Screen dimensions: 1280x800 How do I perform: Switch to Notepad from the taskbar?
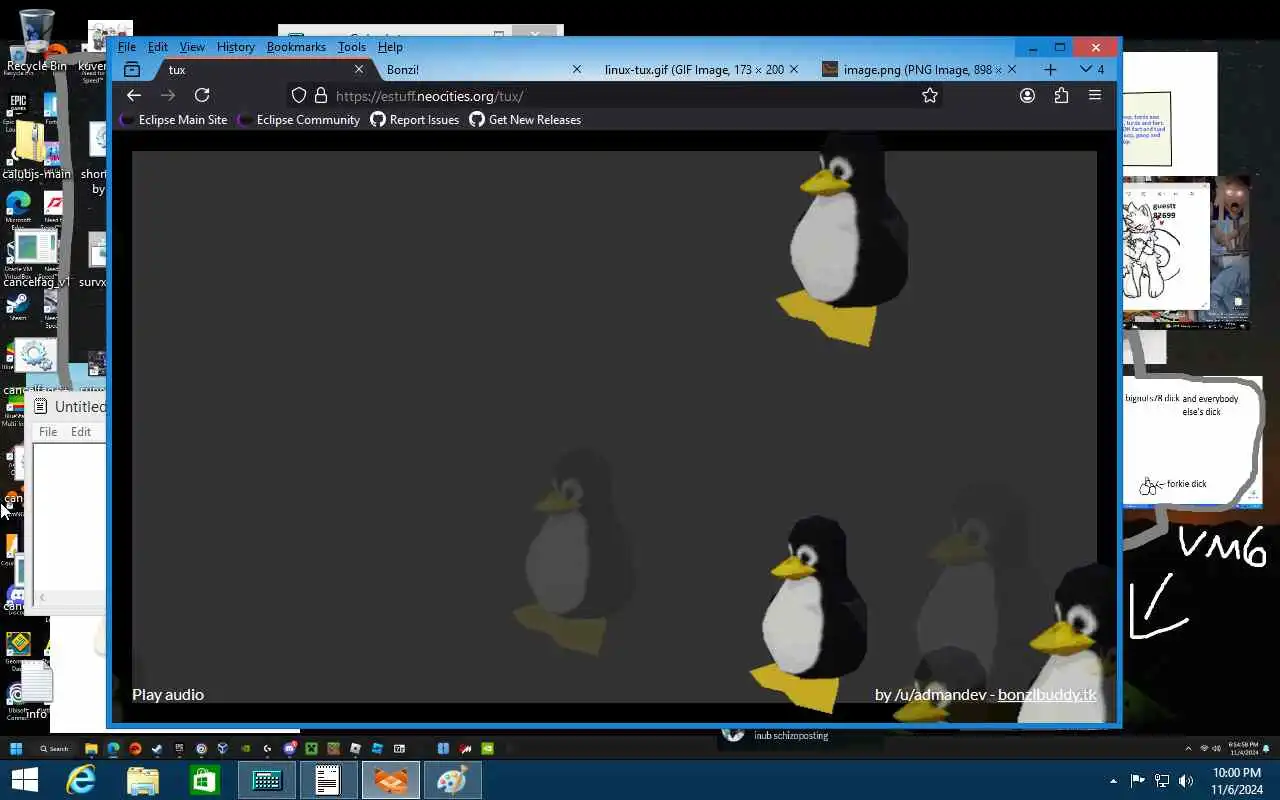click(328, 780)
